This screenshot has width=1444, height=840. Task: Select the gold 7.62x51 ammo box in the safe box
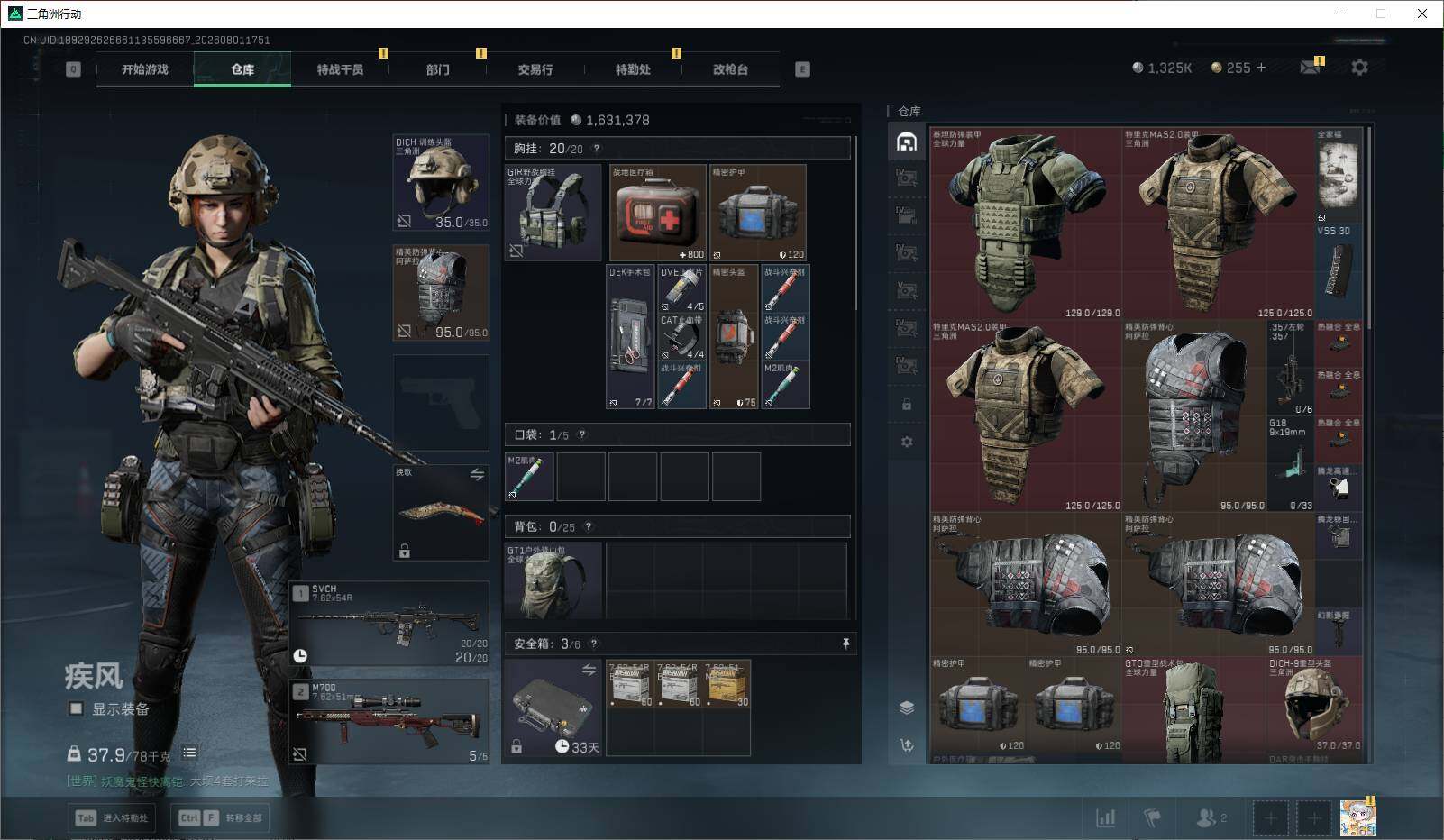728,683
